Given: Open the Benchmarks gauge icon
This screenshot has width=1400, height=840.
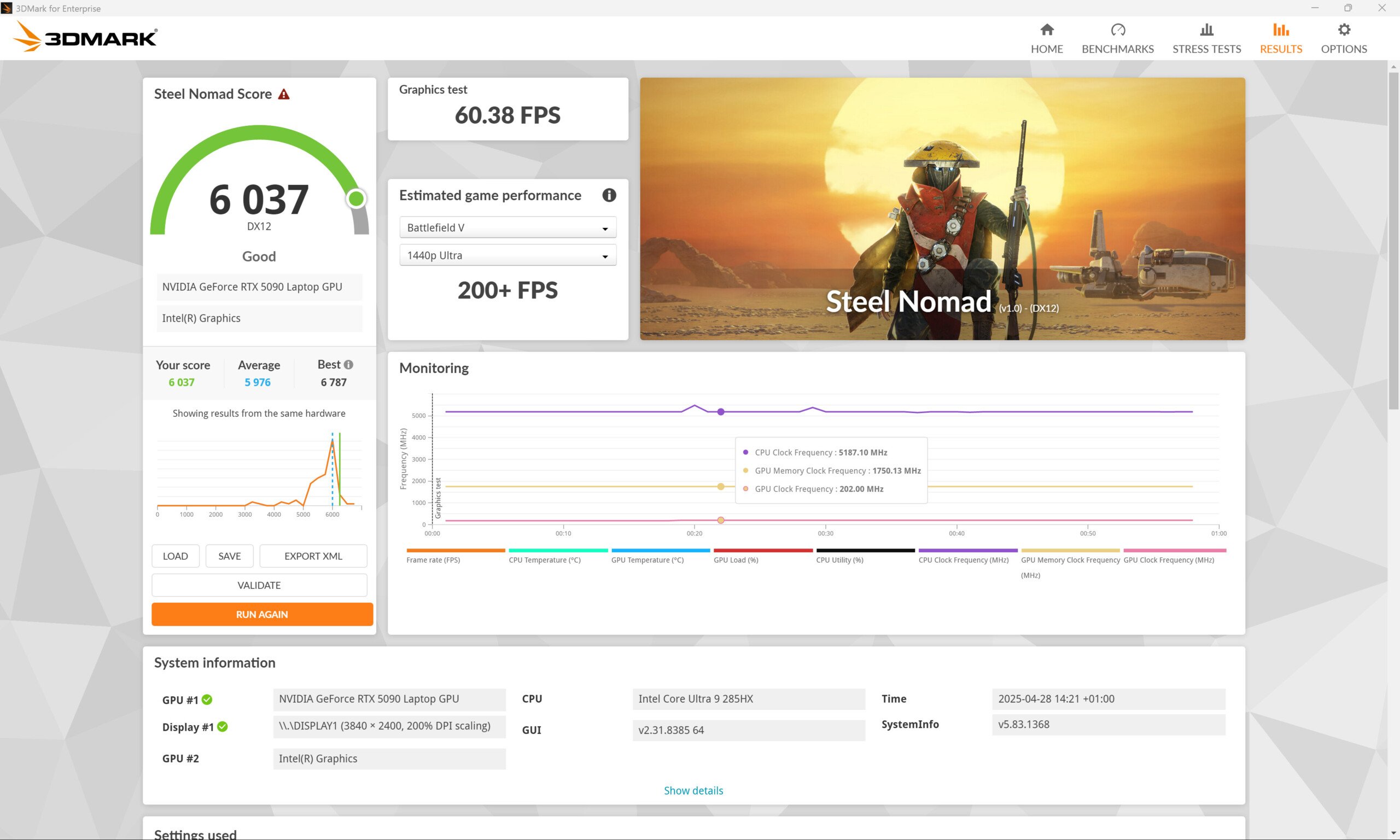Looking at the screenshot, I should (1117, 30).
